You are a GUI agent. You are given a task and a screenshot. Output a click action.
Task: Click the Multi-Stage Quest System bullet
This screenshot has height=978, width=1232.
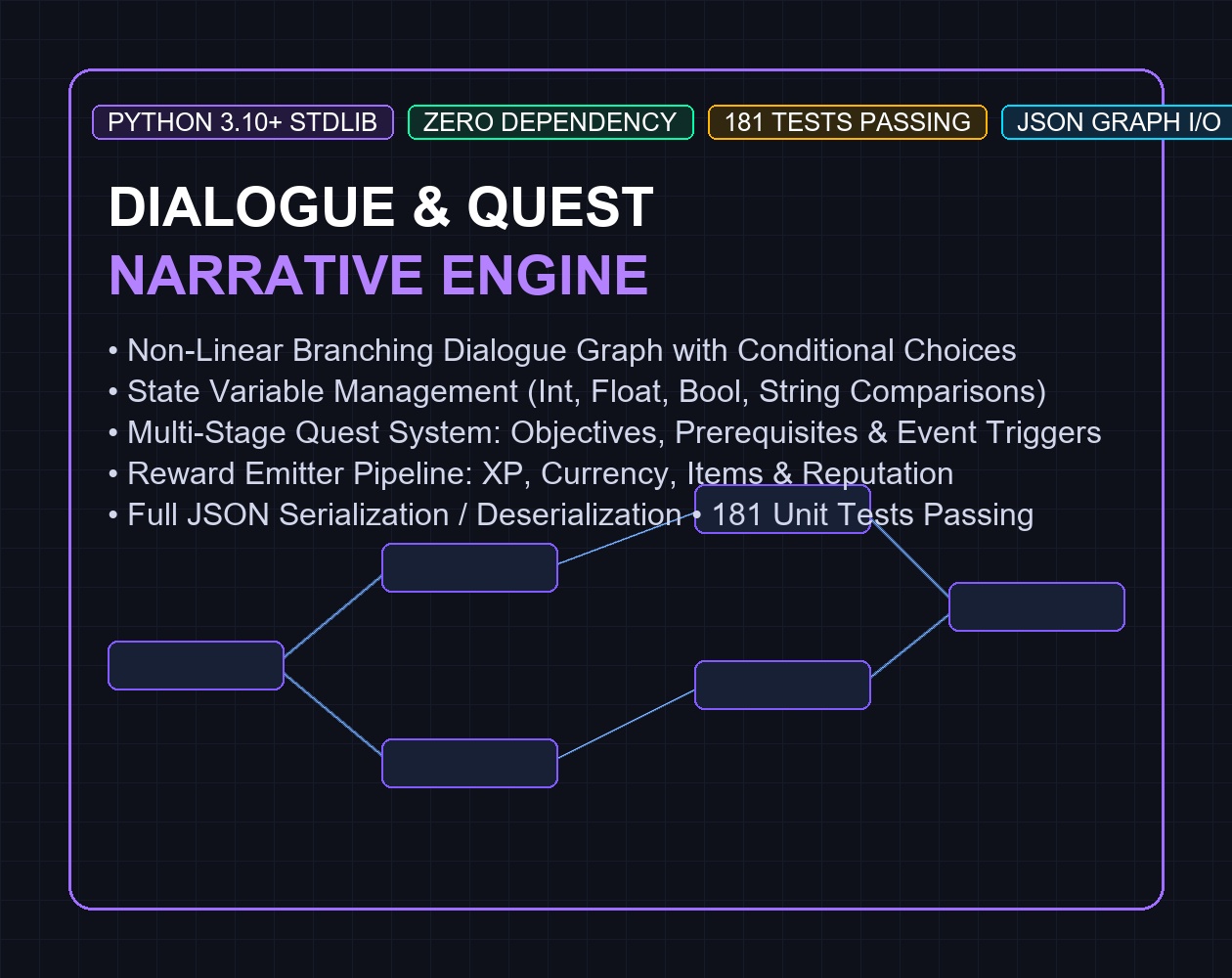[x=604, y=432]
